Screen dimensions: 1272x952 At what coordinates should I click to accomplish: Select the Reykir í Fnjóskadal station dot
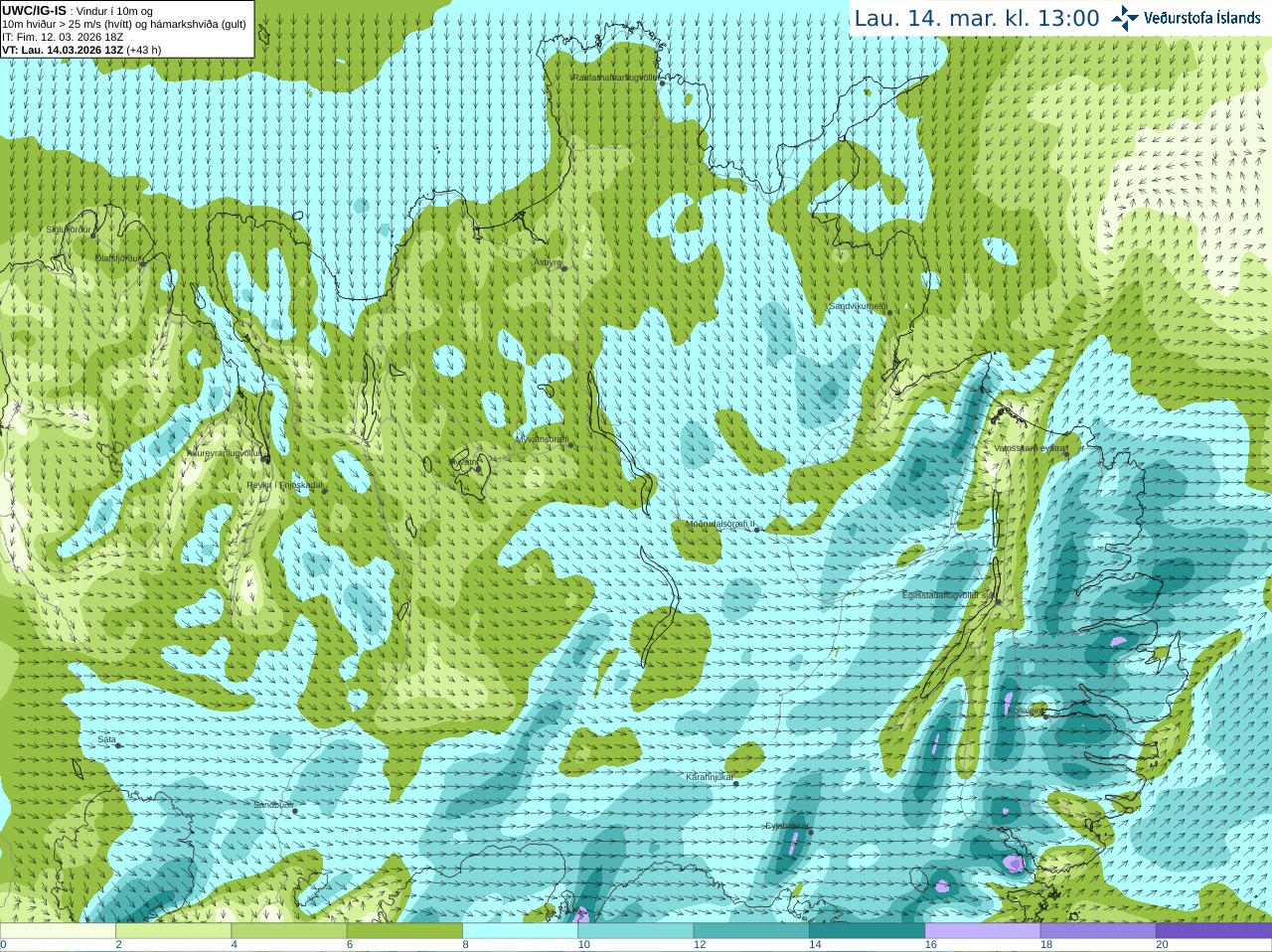pos(324,491)
